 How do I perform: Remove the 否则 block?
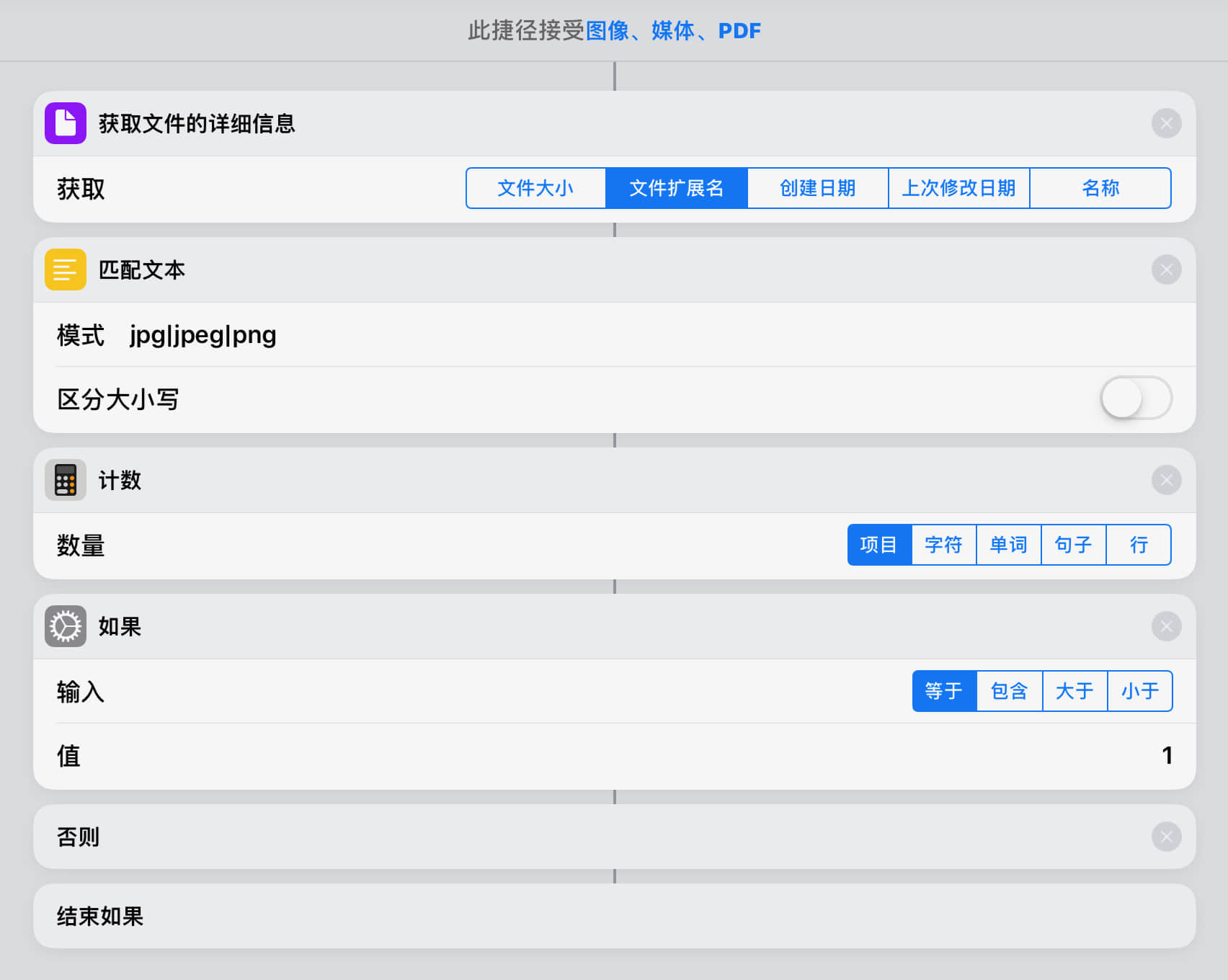[1166, 837]
